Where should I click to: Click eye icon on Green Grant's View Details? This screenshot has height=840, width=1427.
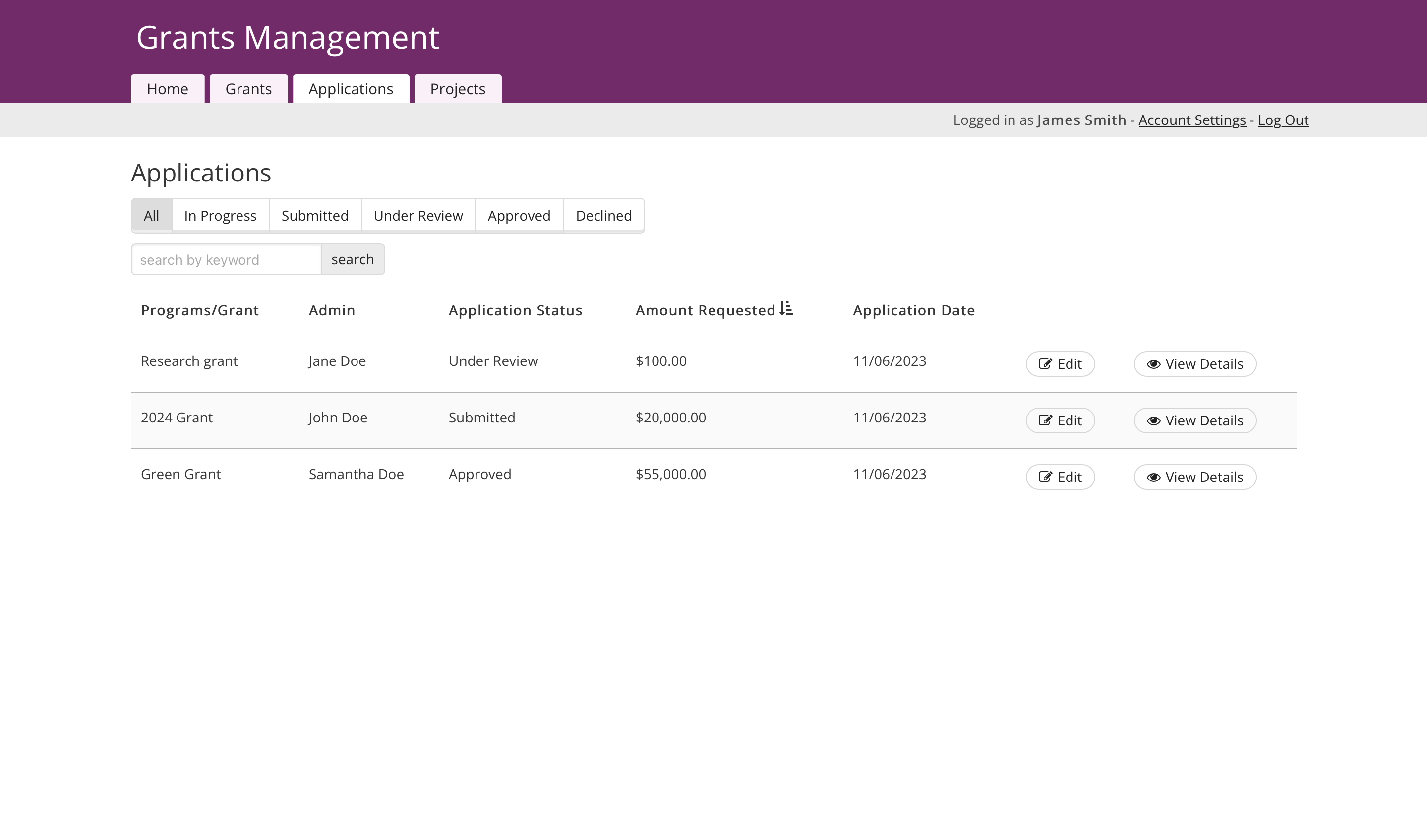click(x=1153, y=478)
